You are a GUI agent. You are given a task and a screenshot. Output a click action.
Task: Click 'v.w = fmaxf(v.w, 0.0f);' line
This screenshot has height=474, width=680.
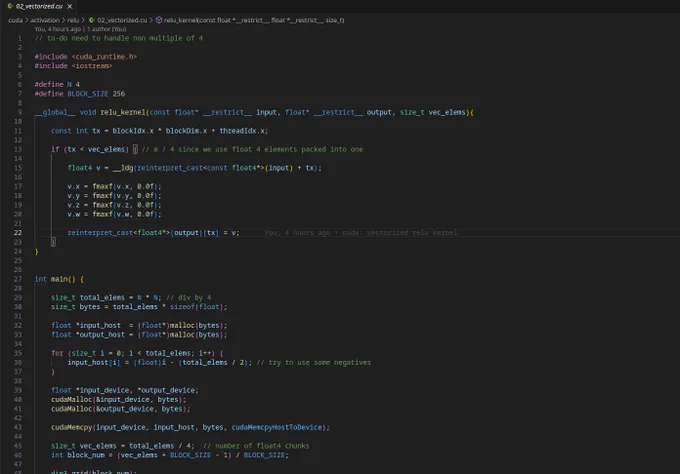[x=114, y=214]
